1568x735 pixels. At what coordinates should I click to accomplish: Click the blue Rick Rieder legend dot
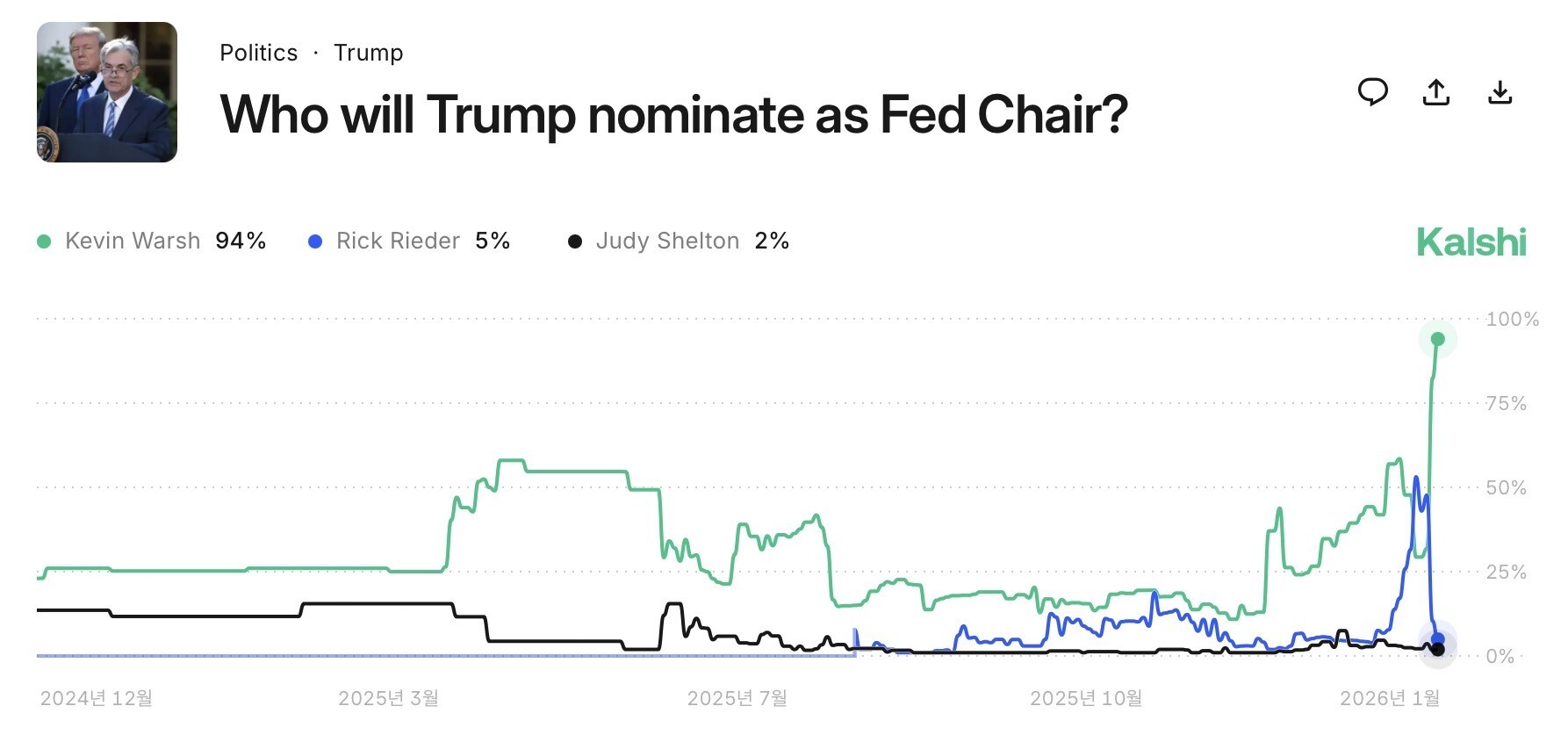tap(315, 241)
